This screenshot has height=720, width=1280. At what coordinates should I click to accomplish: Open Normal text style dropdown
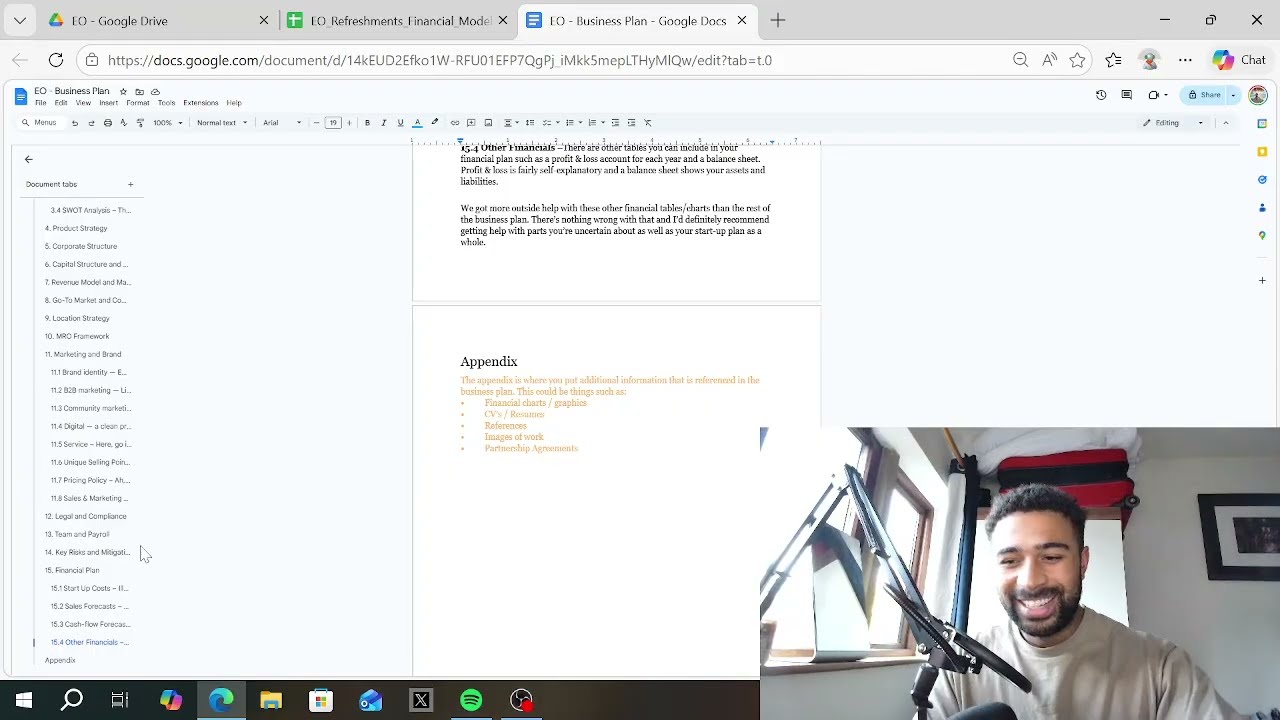221,123
